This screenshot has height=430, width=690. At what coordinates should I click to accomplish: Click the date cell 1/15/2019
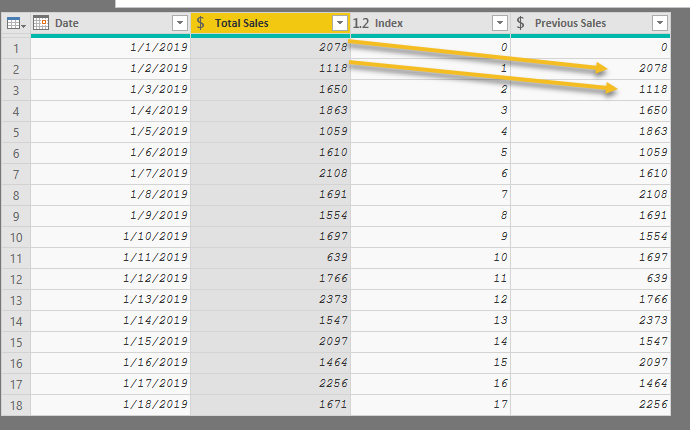tap(110, 342)
